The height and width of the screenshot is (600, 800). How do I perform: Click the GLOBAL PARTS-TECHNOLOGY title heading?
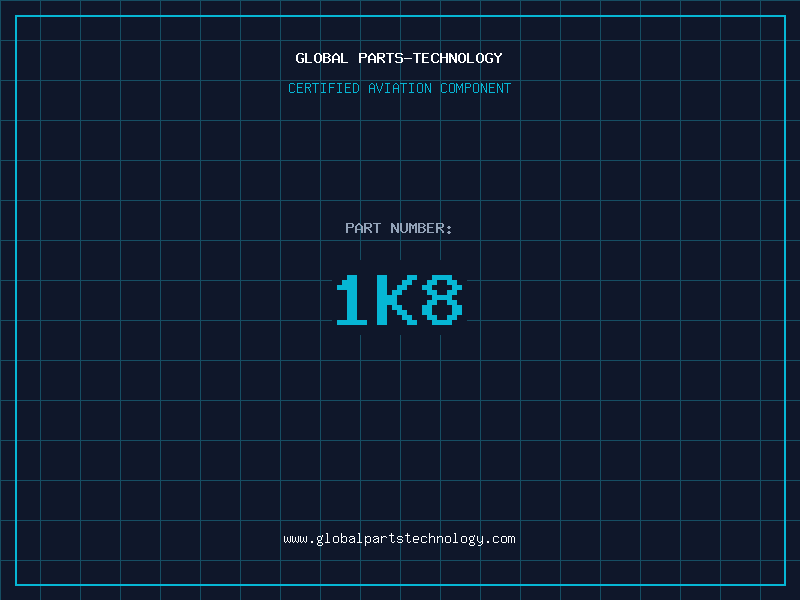pyautogui.click(x=399, y=58)
